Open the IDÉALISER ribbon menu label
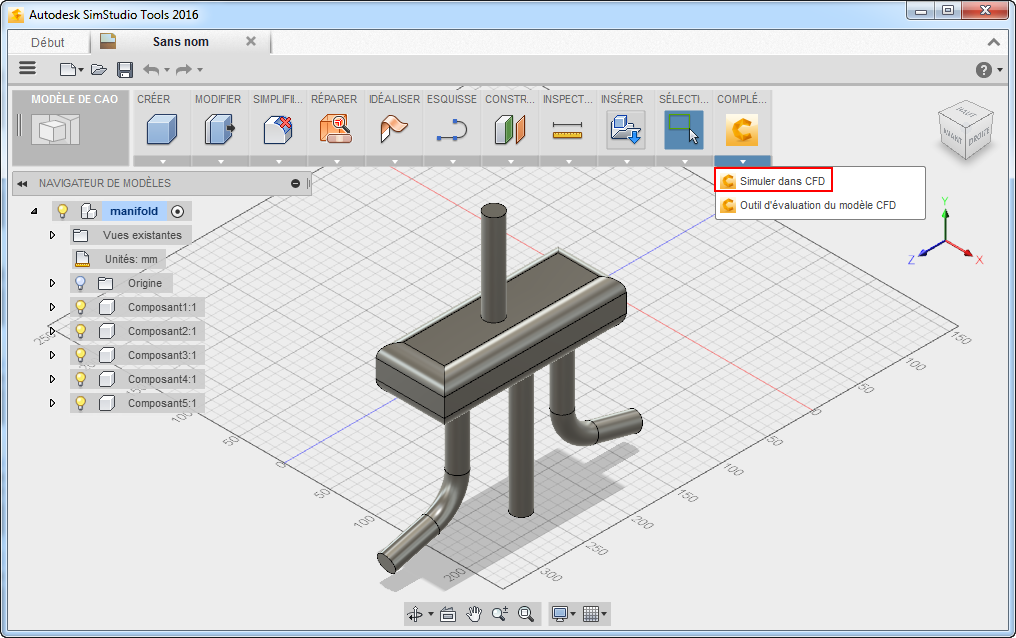The image size is (1016, 638). coord(395,99)
